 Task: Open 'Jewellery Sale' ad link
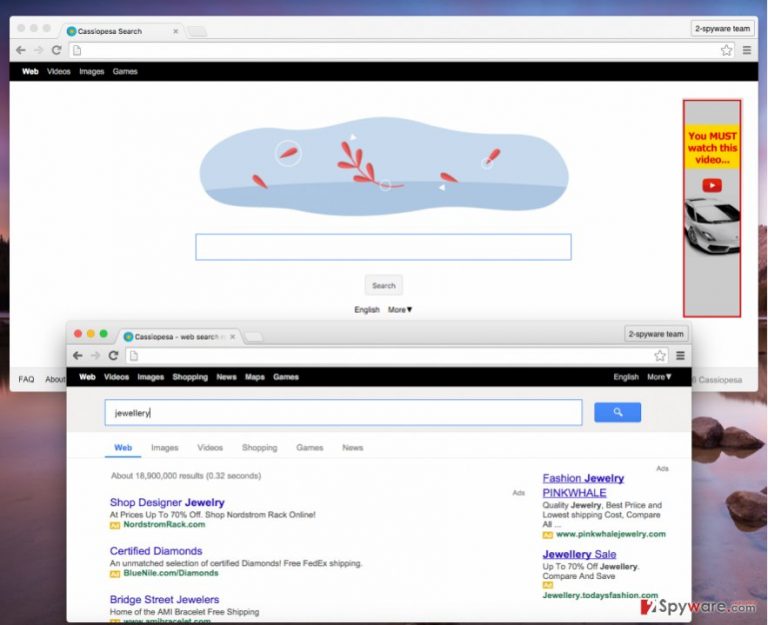coord(579,554)
